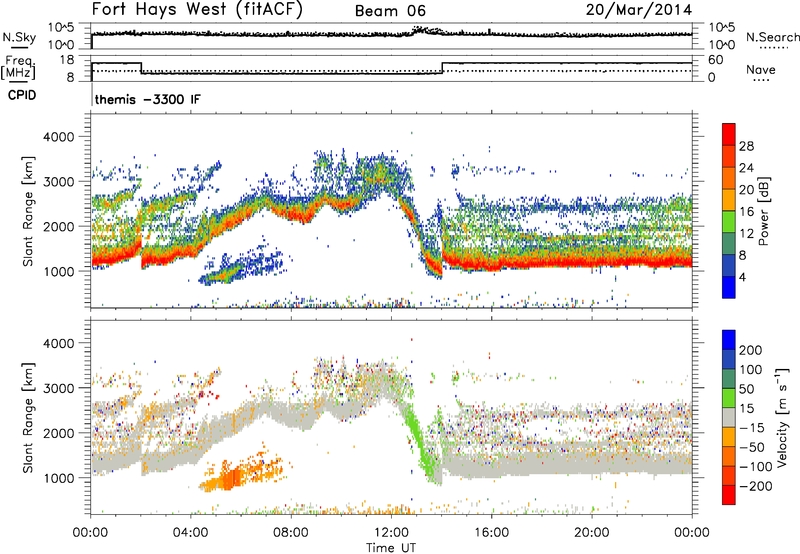Click the top blue segment of velocity colorbar
Viewport: 800px width, 554px height.
click(729, 340)
